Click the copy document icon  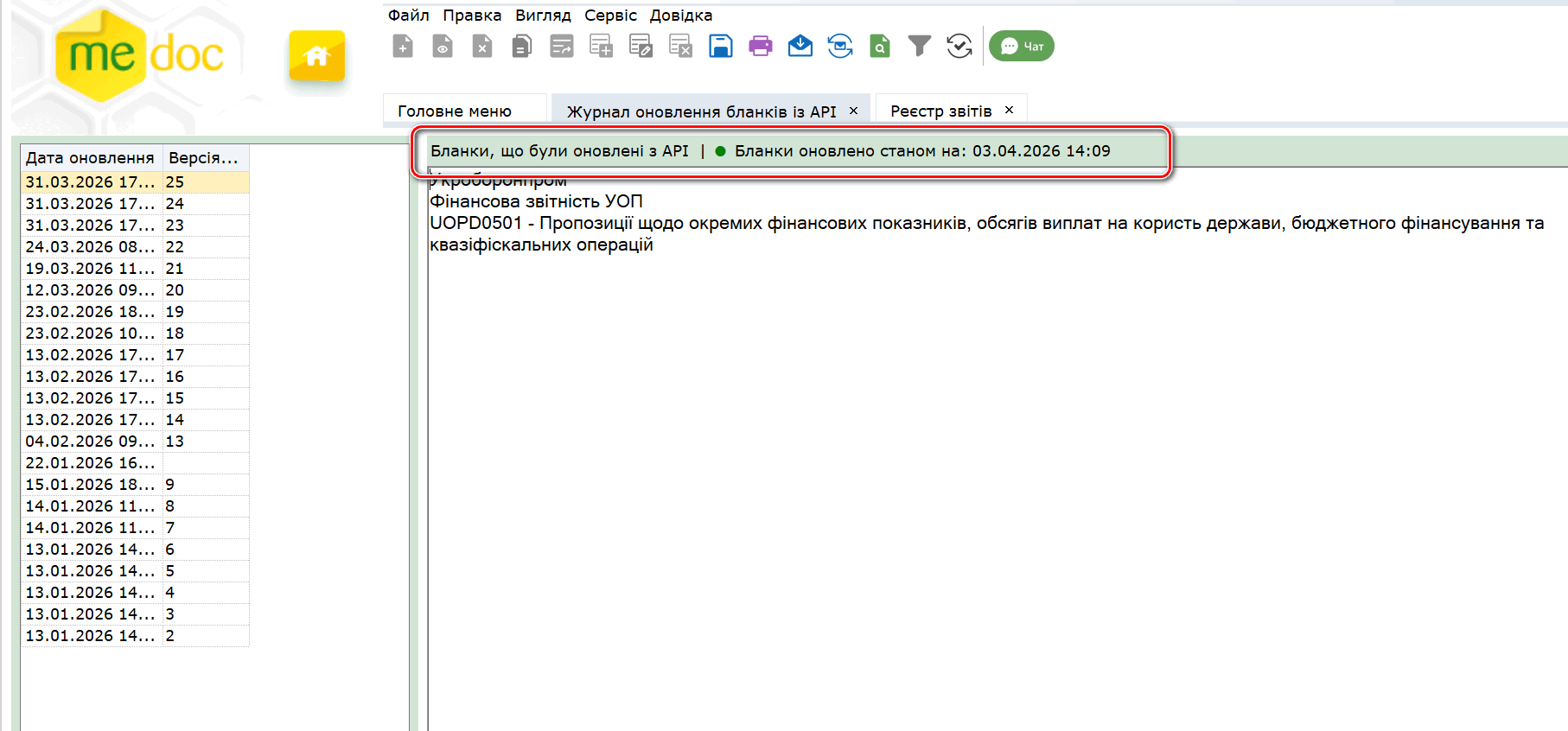pyautogui.click(x=521, y=46)
